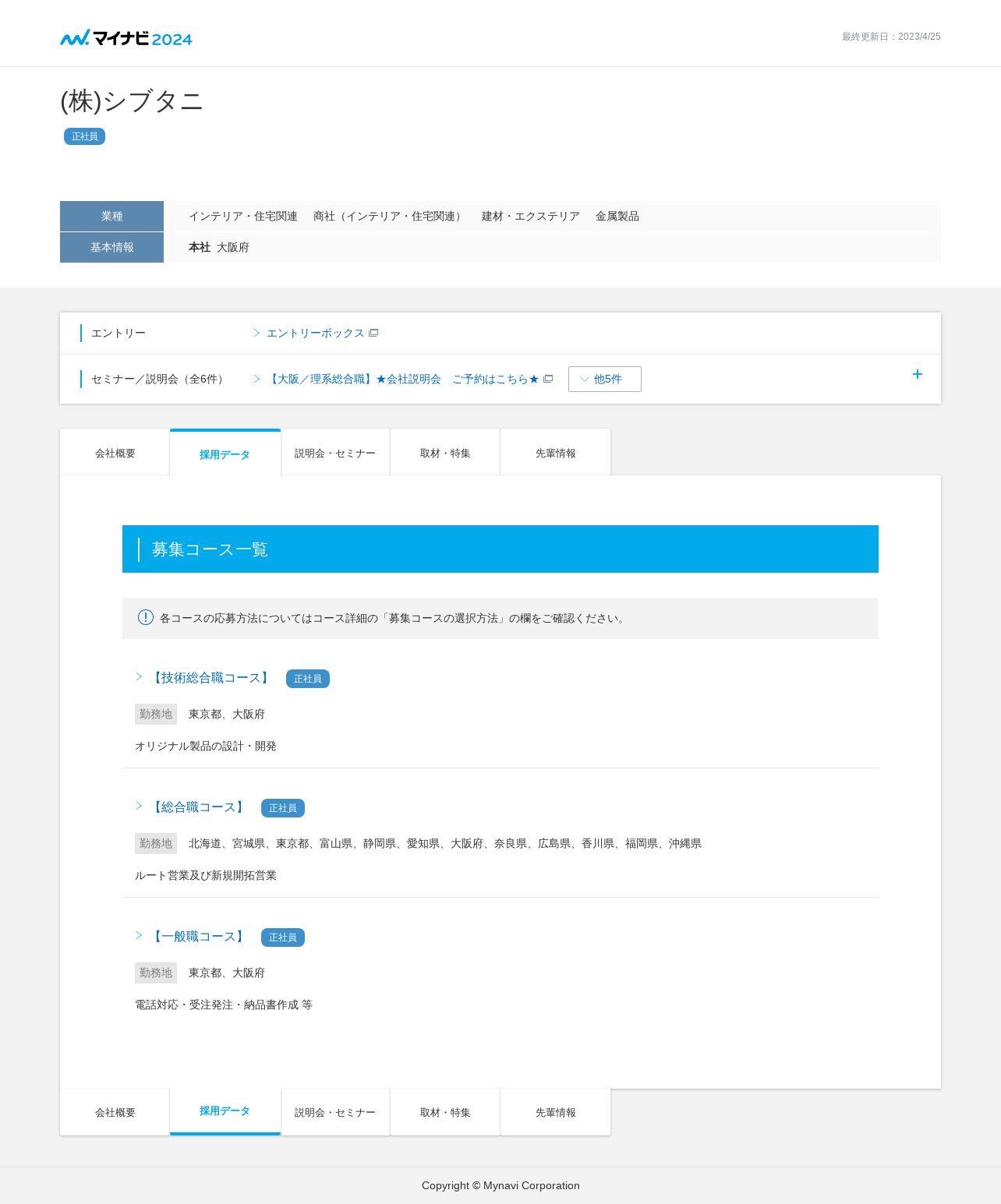Switch to bottom 説明会・セミナー tab
Viewport: 1001px width, 1204px height.
coord(335,1112)
